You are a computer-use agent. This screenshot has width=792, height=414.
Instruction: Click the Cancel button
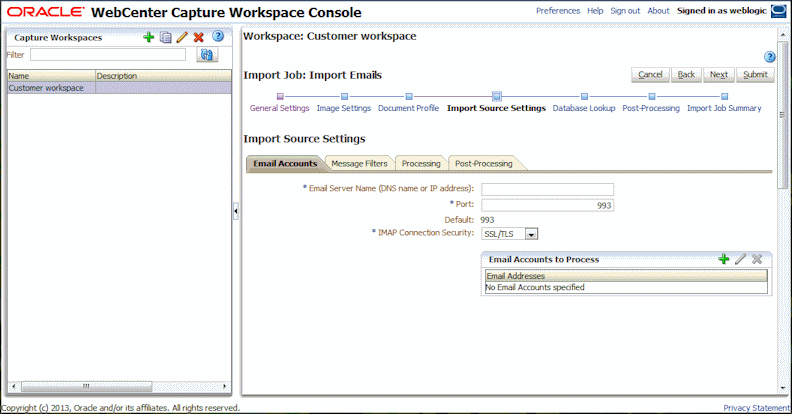pos(650,75)
